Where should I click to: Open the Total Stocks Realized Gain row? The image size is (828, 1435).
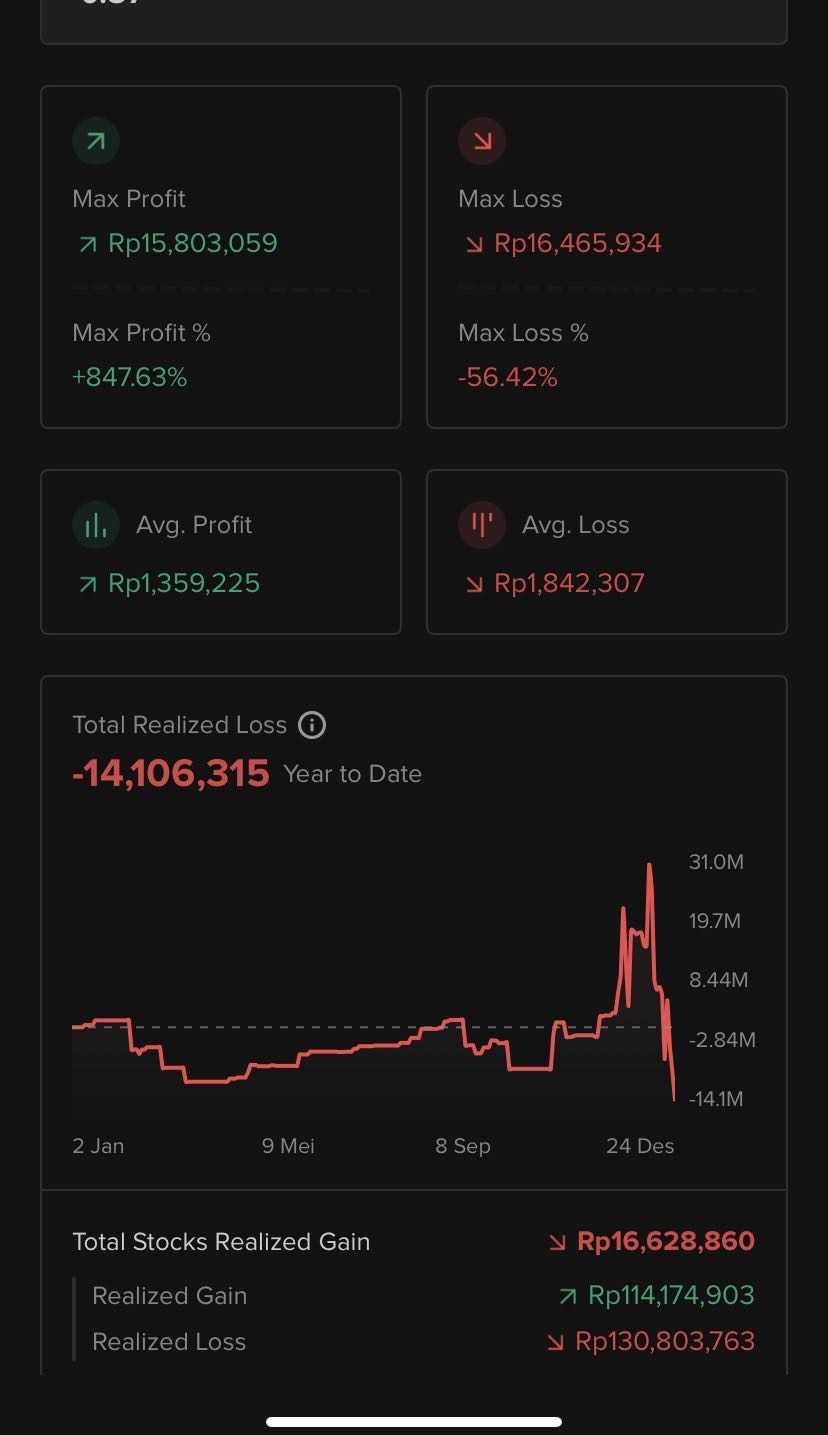point(413,1242)
